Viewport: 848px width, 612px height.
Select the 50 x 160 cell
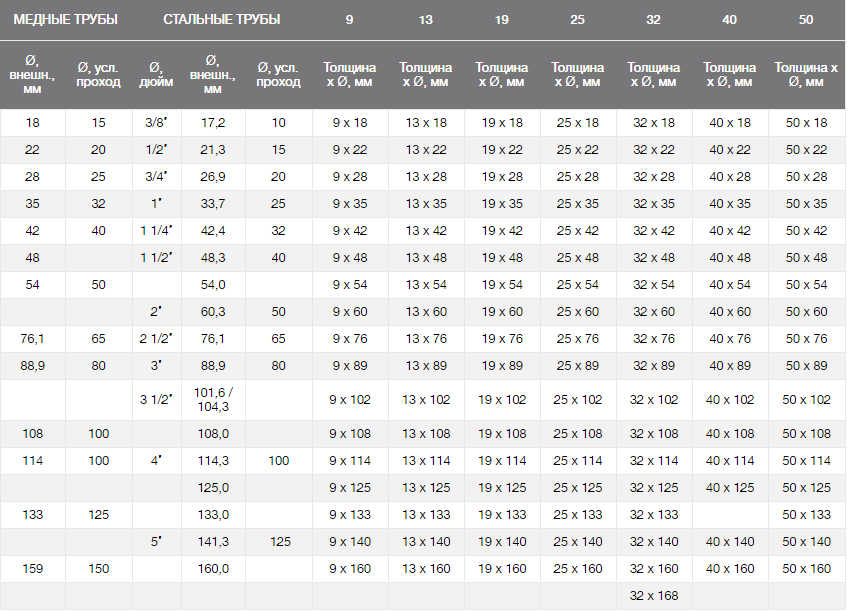[x=807, y=569]
